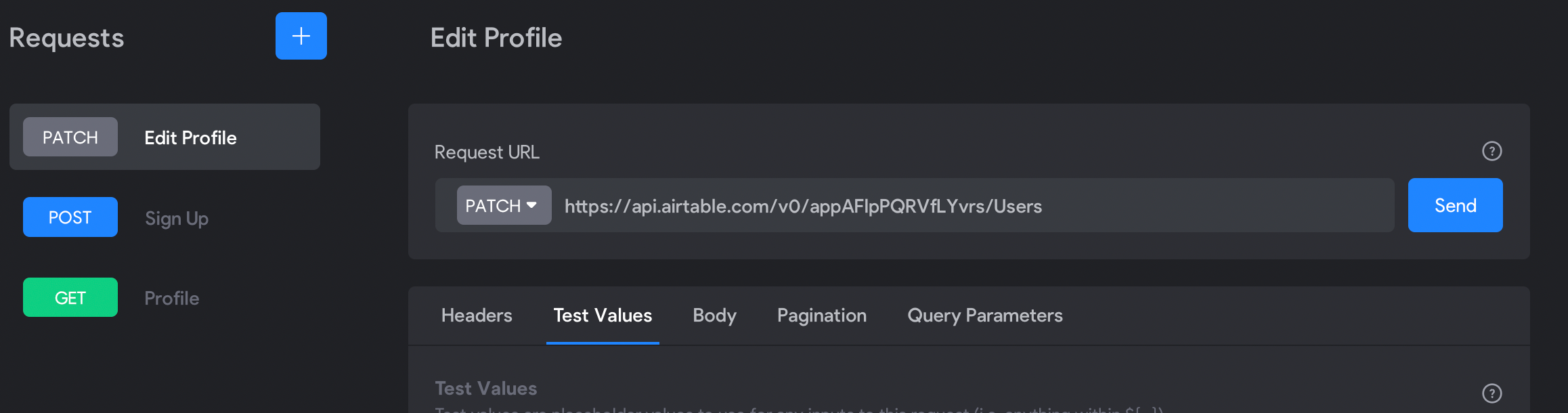
Task: Click the Edit Profile page title
Action: [x=496, y=38]
